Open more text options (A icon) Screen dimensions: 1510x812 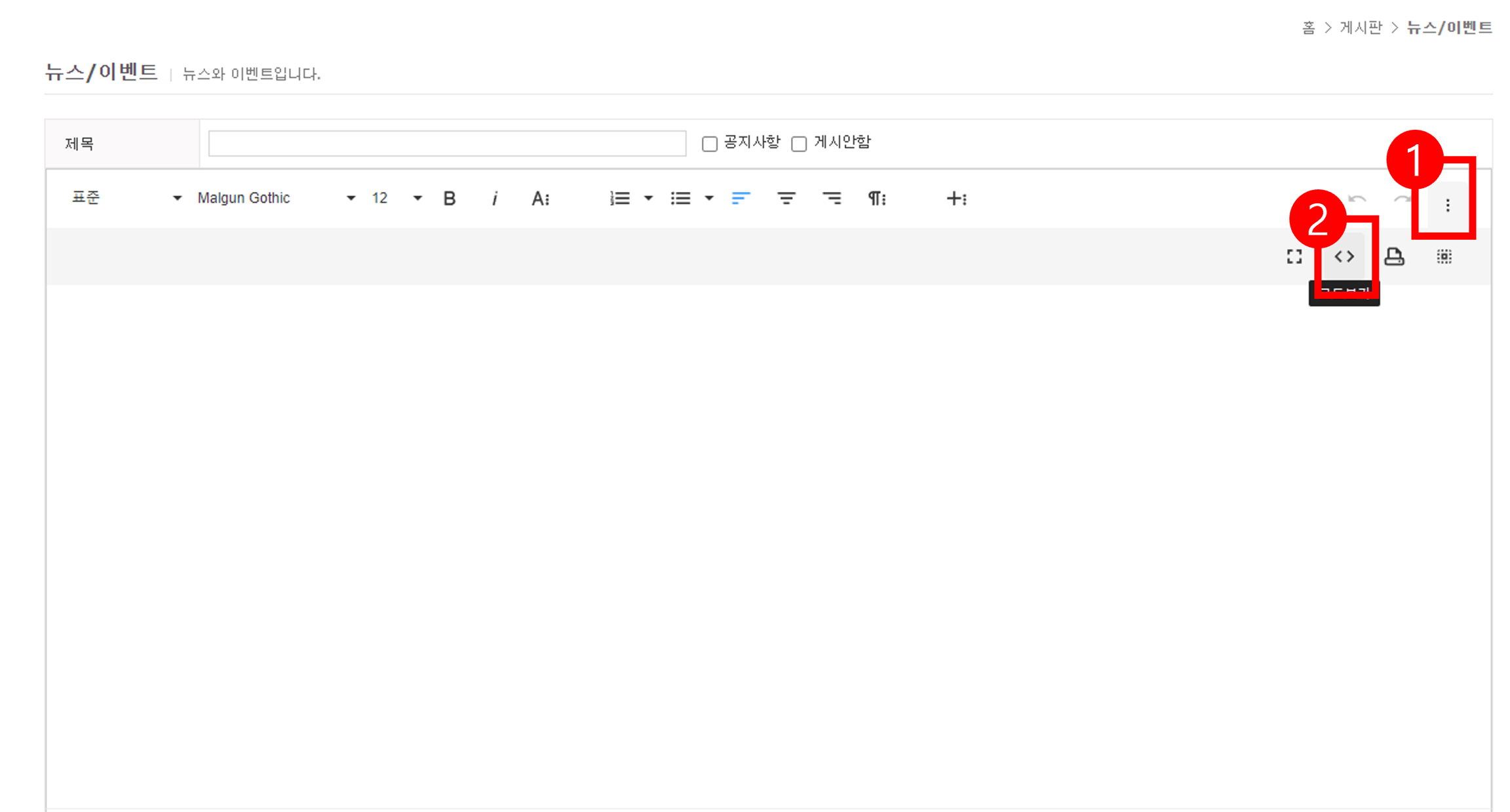pyautogui.click(x=540, y=198)
